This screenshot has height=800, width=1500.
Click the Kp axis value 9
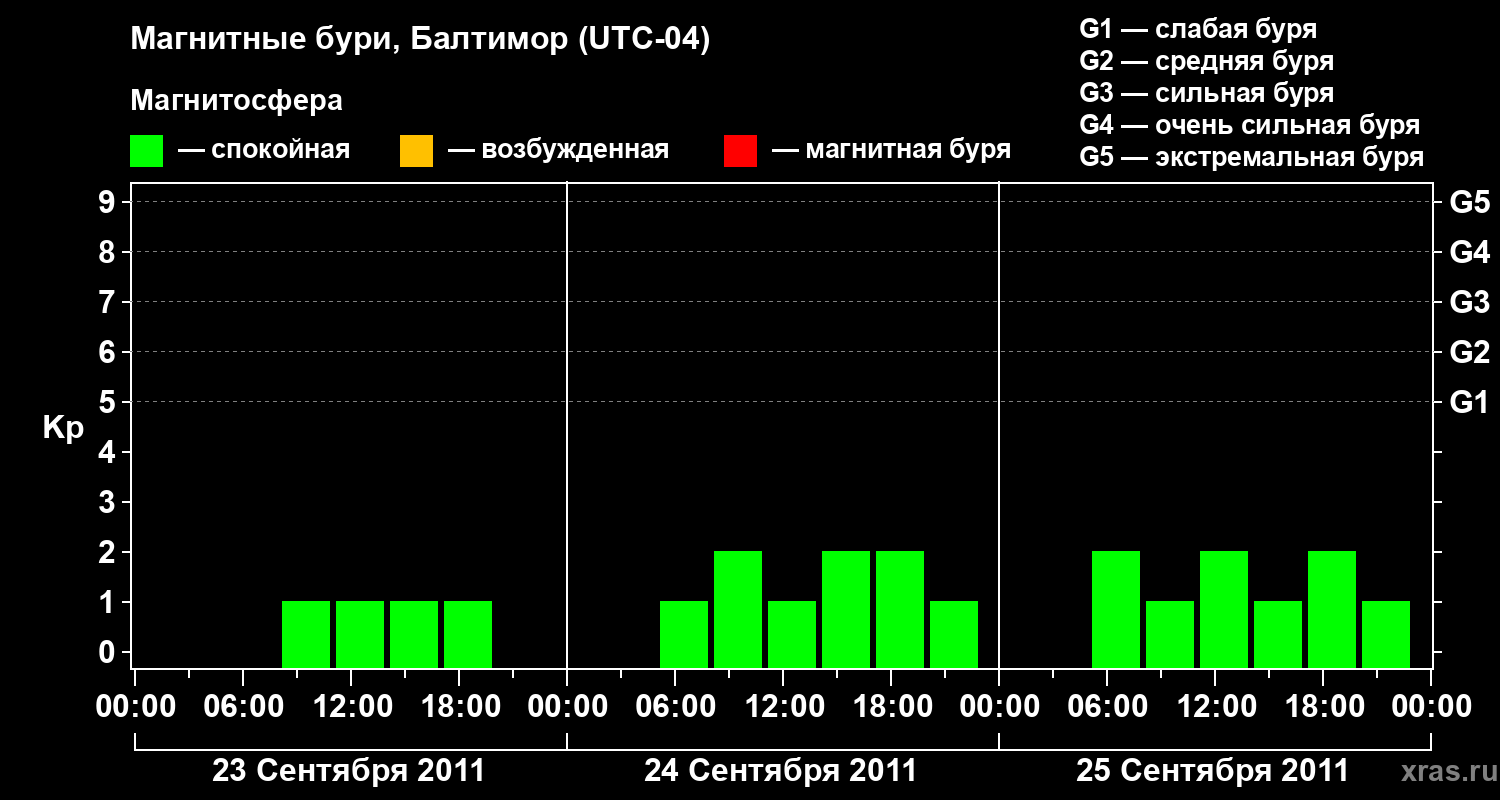[x=109, y=202]
